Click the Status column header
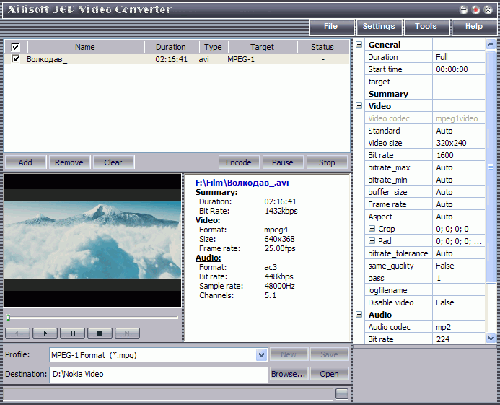Image resolution: width=500 pixels, height=405 pixels. [x=323, y=47]
